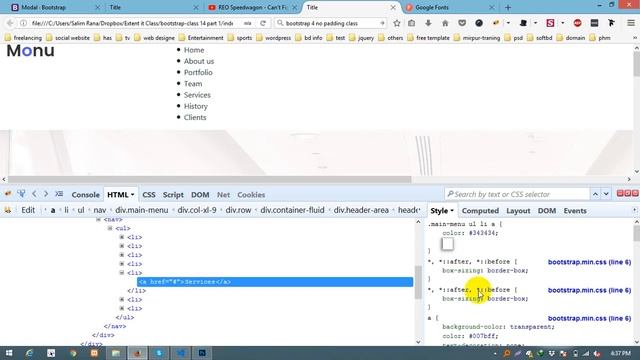Viewport: 640px width, 360px height.
Task: Click the color preview swatch under #343434
Action: [448, 244]
